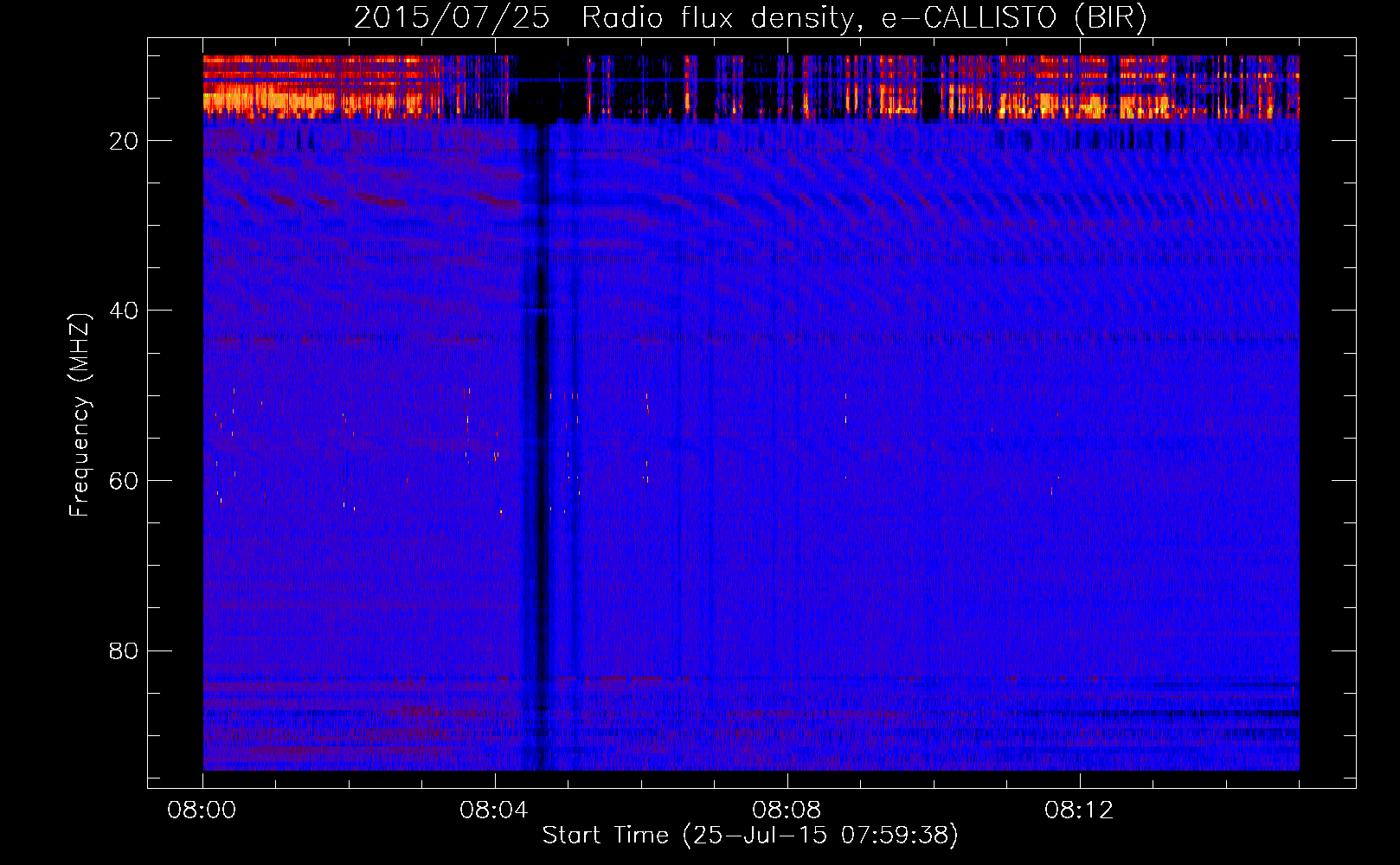Click the "40" frequency tick label
This screenshot has width=1400, height=865.
coord(125,311)
